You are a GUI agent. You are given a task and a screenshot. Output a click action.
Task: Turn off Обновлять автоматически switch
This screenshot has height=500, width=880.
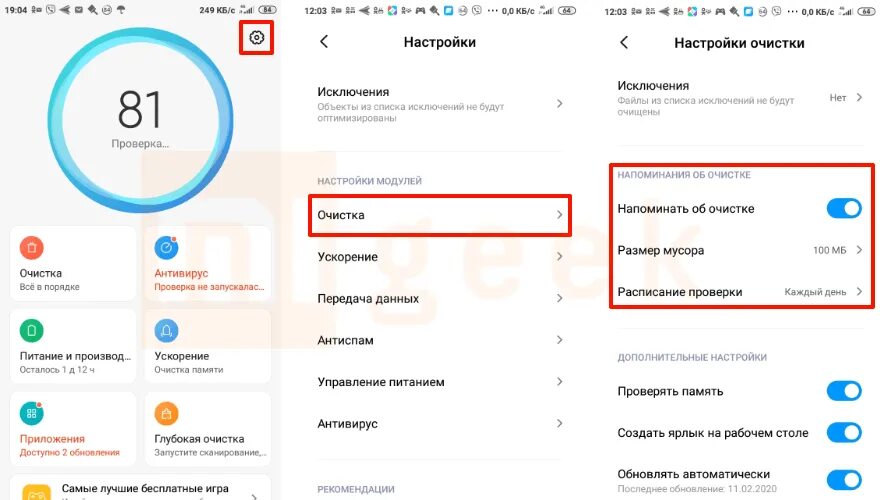844,480
